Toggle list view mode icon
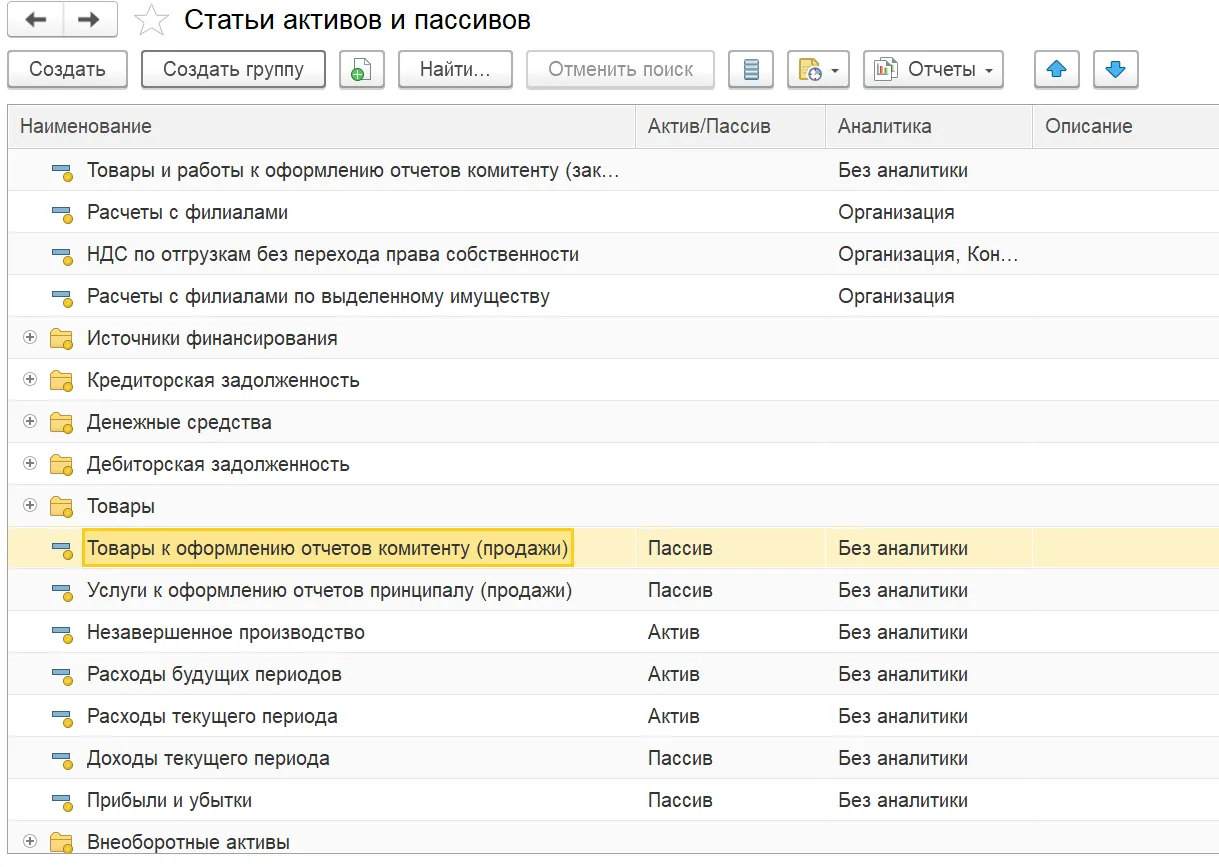The image size is (1219, 867). 751,70
